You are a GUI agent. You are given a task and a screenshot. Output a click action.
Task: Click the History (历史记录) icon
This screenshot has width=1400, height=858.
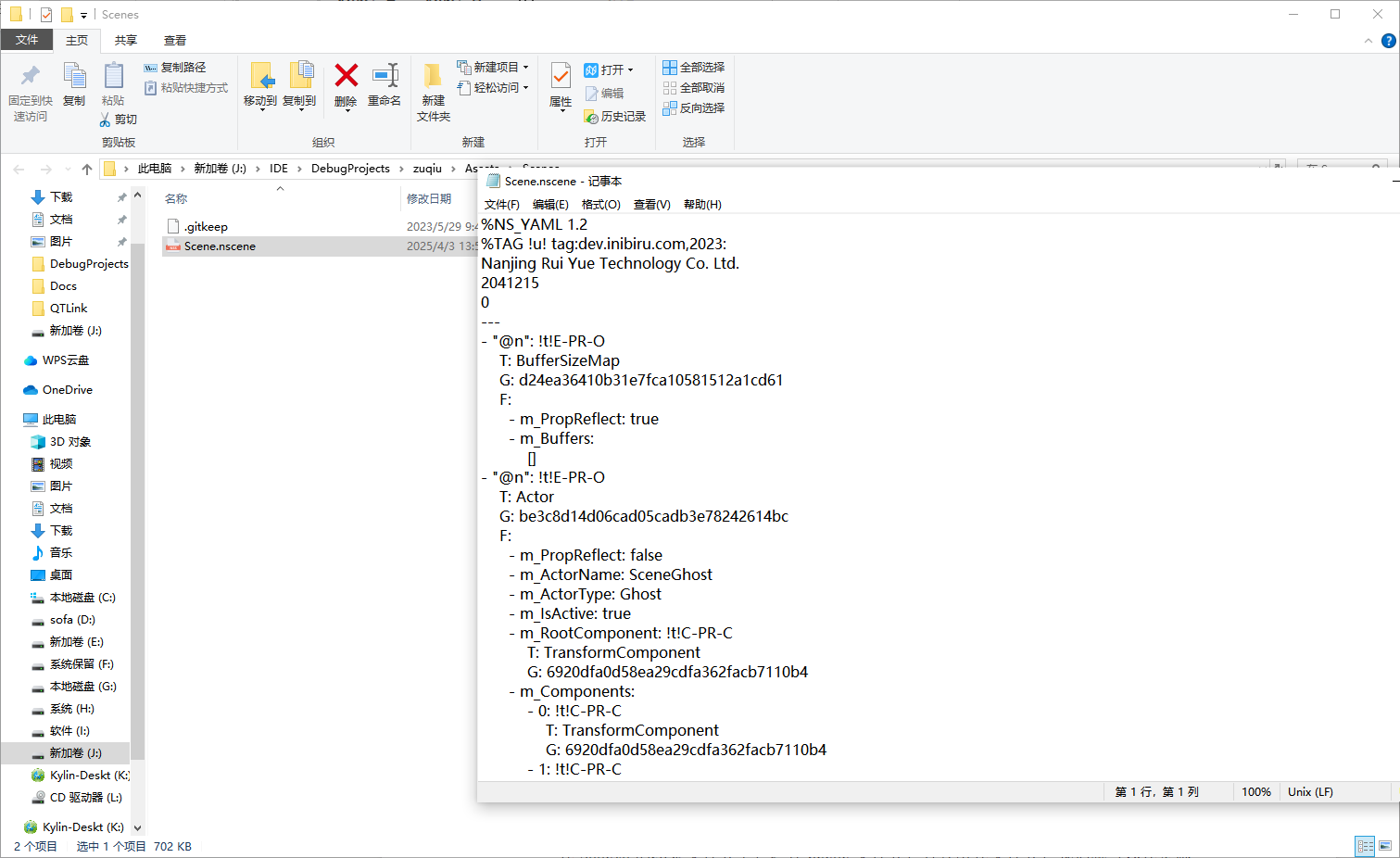[591, 117]
